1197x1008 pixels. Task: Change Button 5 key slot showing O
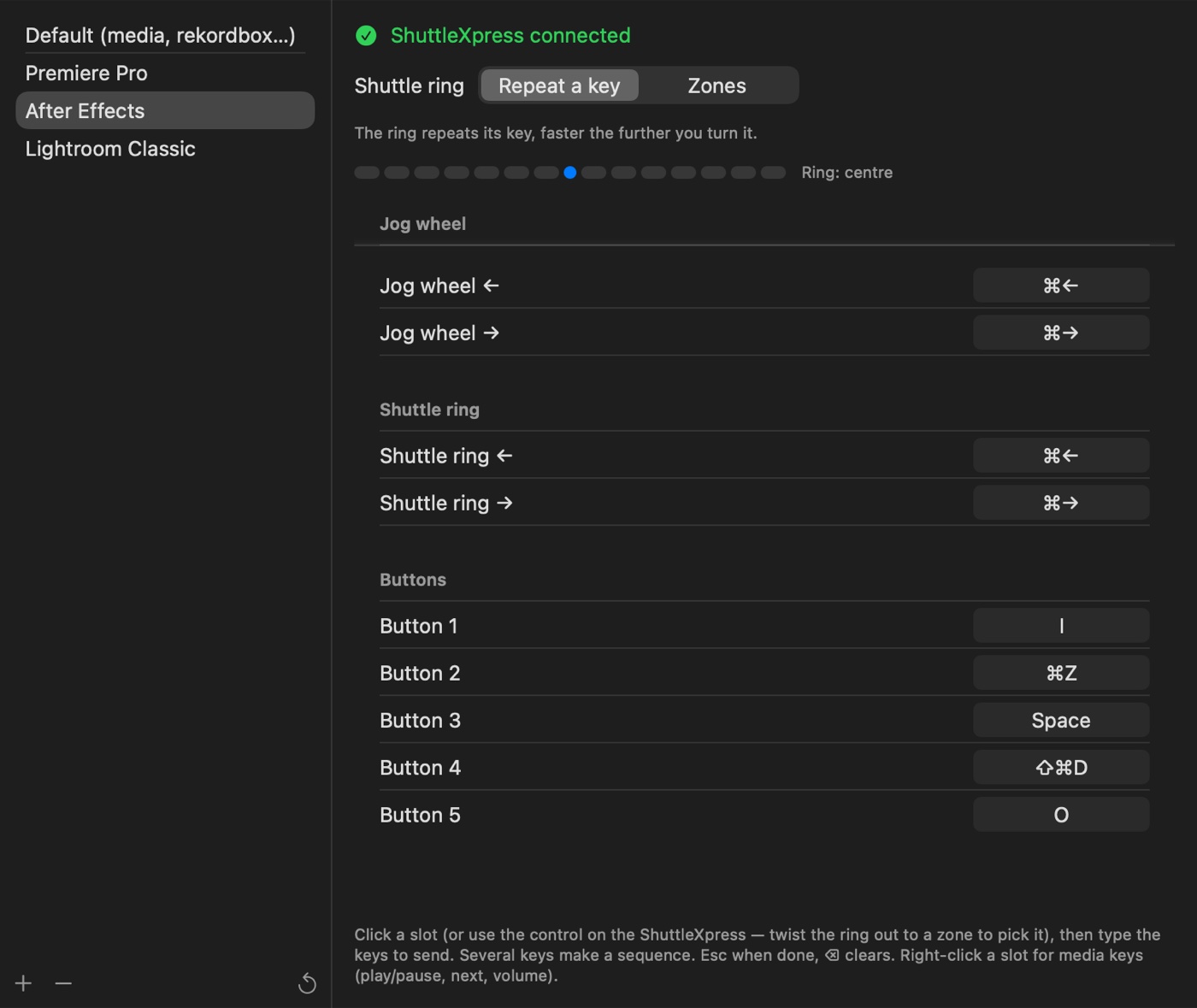click(1061, 815)
